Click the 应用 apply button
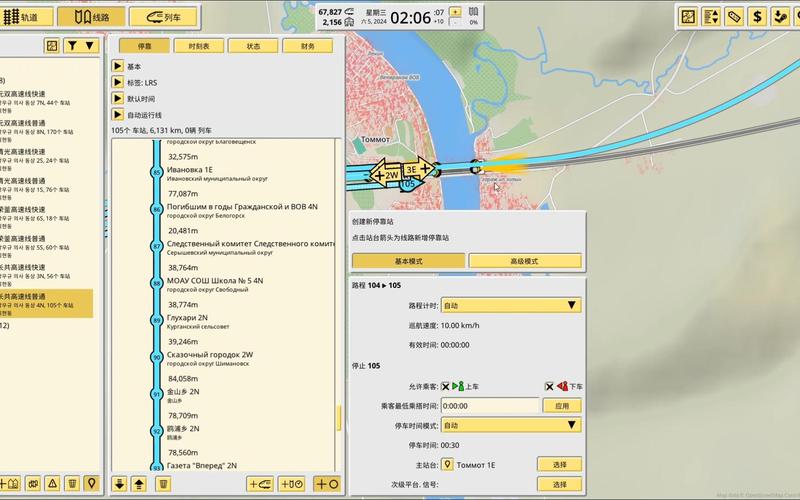The image size is (800, 500). tap(562, 406)
